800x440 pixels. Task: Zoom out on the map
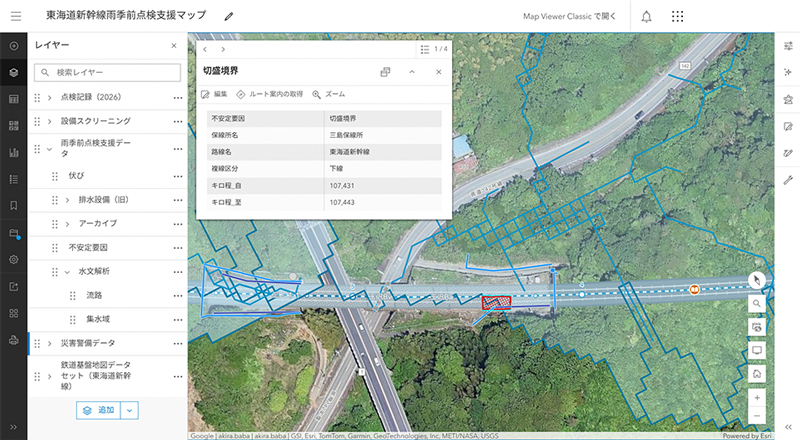point(757,415)
